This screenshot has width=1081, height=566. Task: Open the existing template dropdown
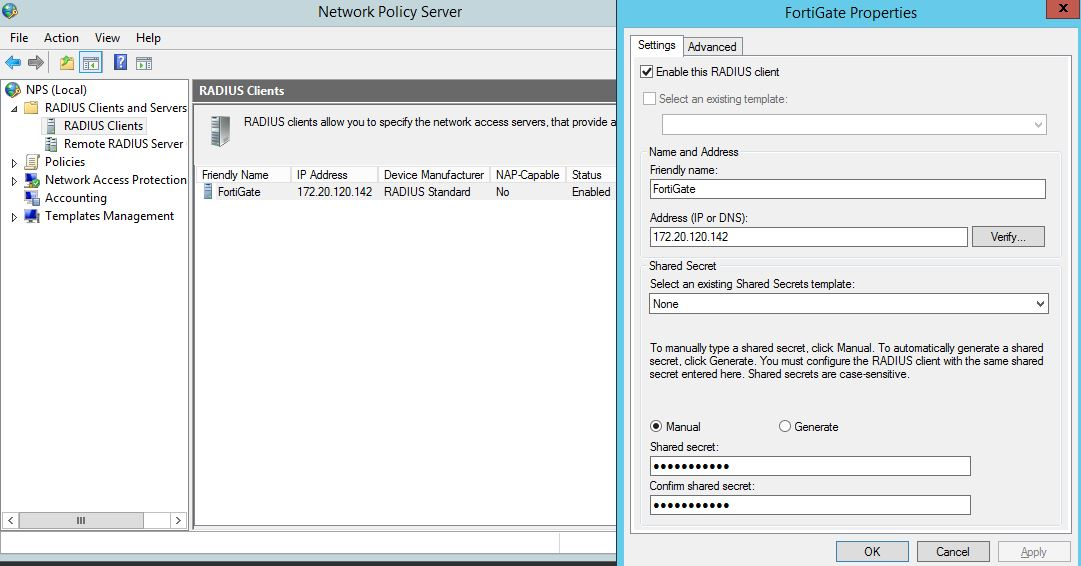click(x=854, y=125)
